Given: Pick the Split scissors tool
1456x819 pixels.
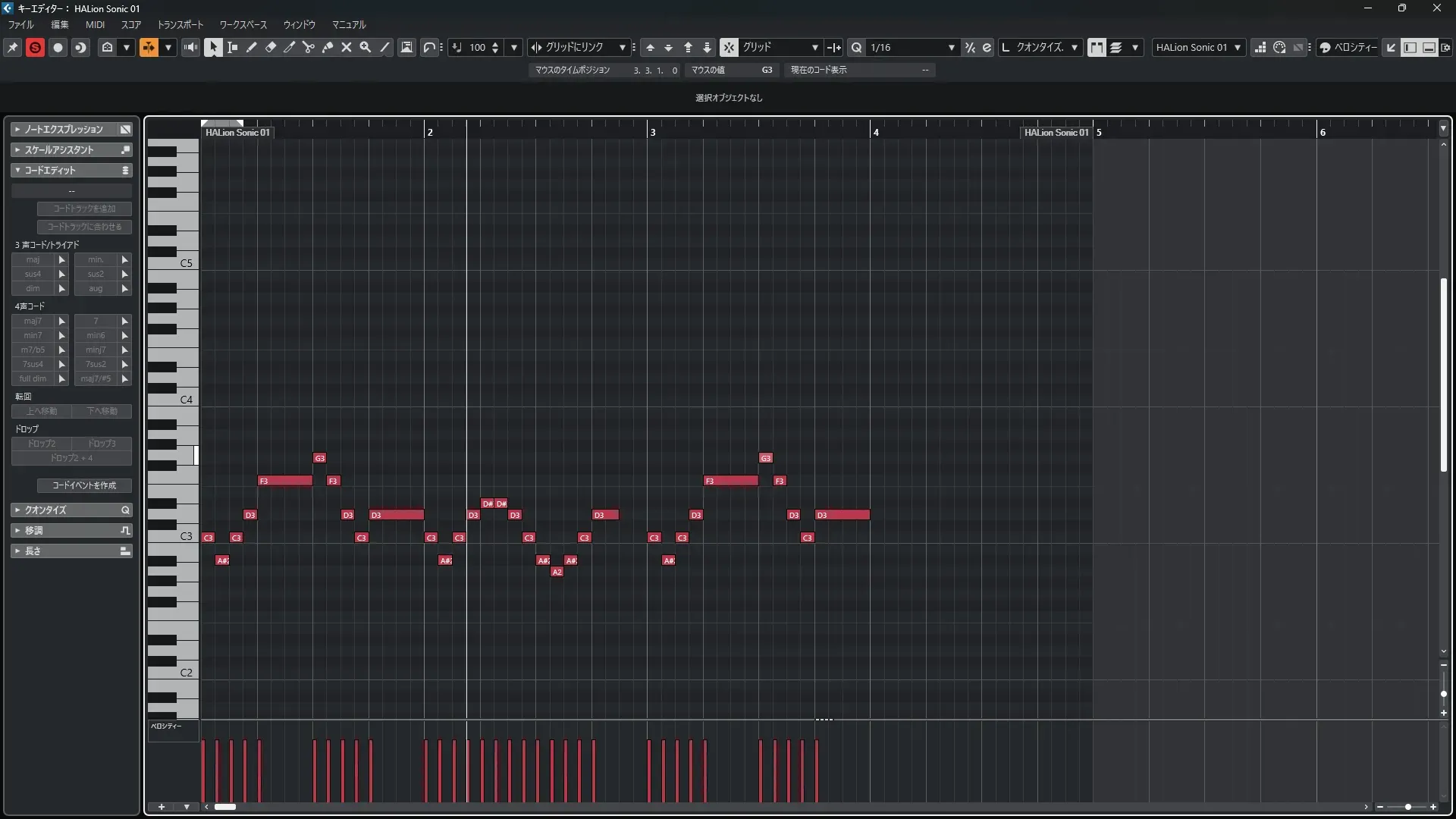Looking at the screenshot, I should pos(308,47).
